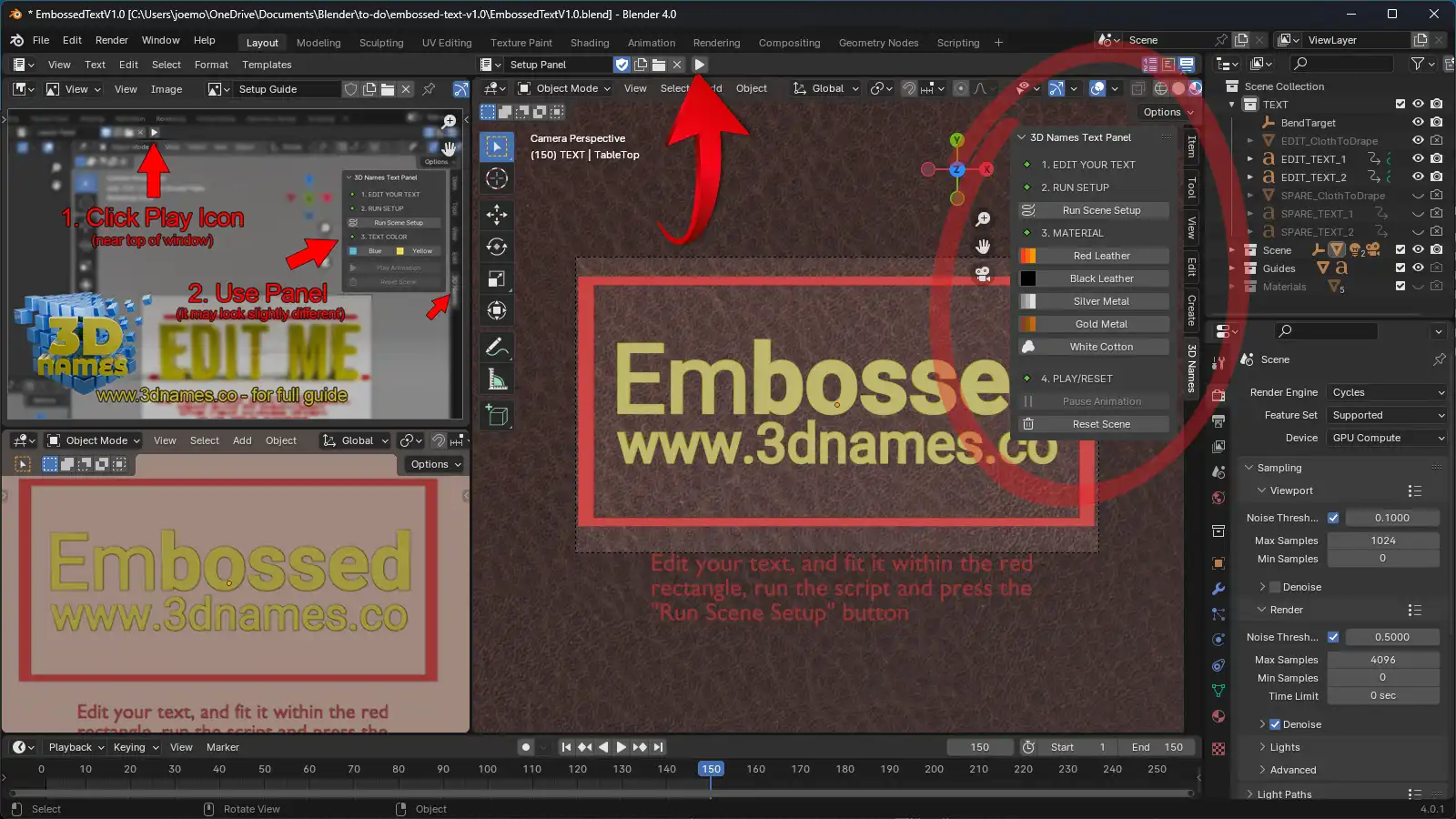Image resolution: width=1456 pixels, height=819 pixels.
Task: Open the Modifiers wrench properties tab
Action: pos(1218,589)
